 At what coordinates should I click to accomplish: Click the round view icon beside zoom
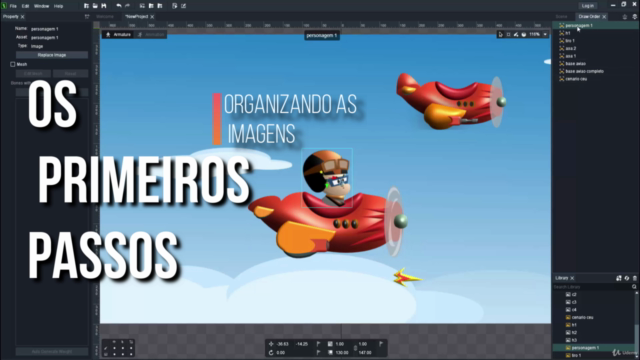tap(524, 35)
